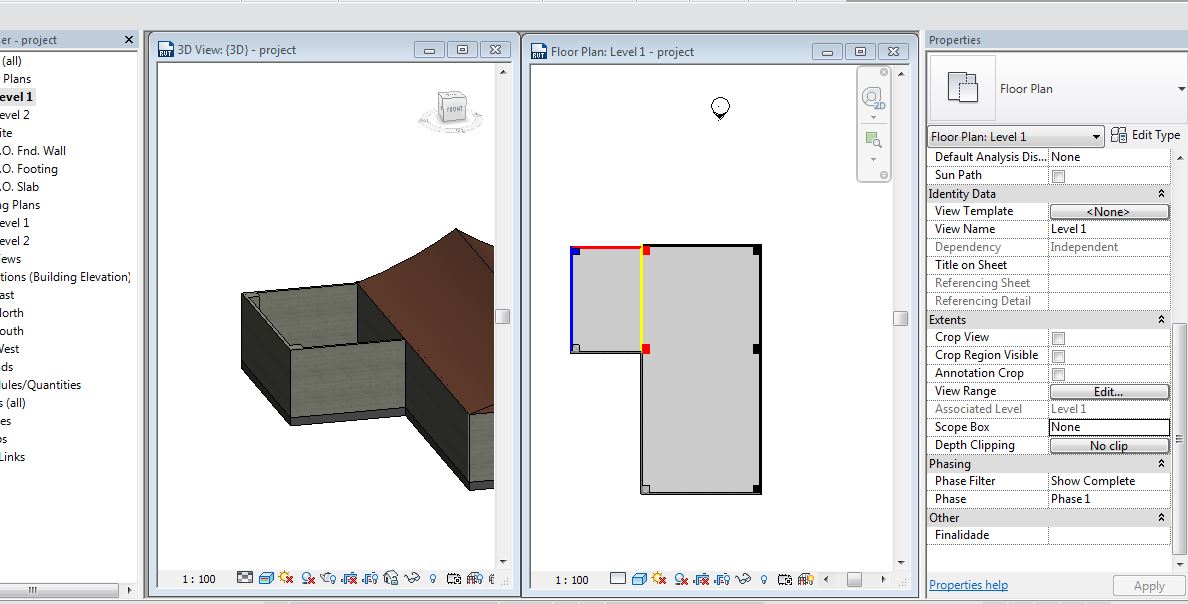Toggle the Show Crop Region icon
Viewport: 1188px width, 604px height.
pos(724,578)
